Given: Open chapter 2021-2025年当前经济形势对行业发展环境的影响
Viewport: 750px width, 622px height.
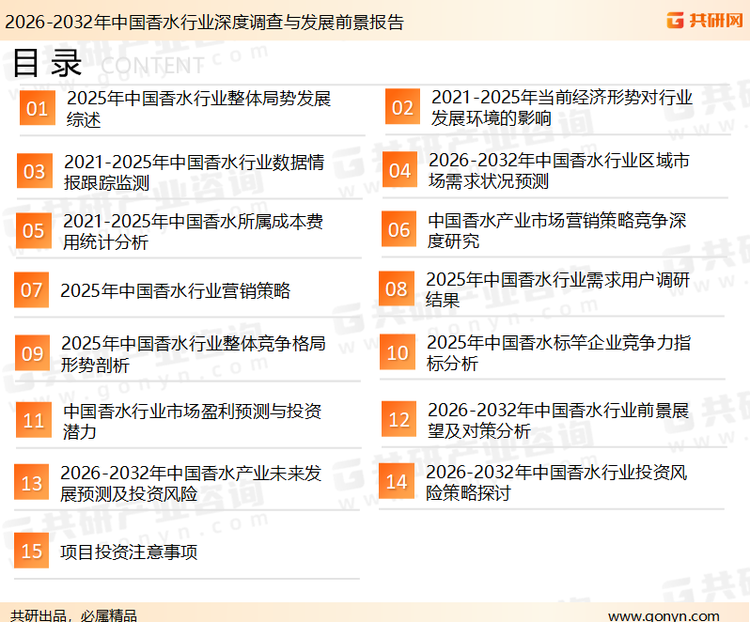Looking at the screenshot, I should [562, 108].
